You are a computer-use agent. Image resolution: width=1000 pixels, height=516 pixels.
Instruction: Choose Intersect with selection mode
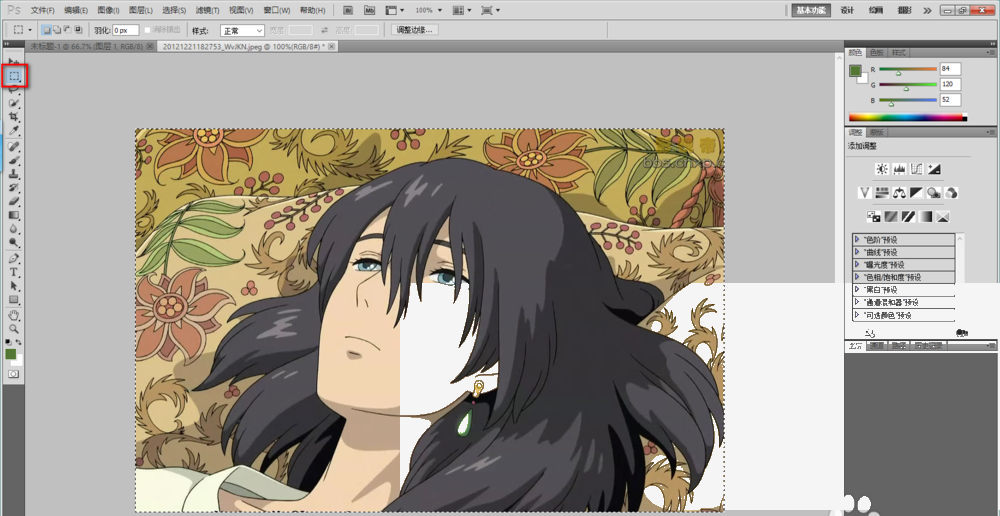[x=78, y=30]
